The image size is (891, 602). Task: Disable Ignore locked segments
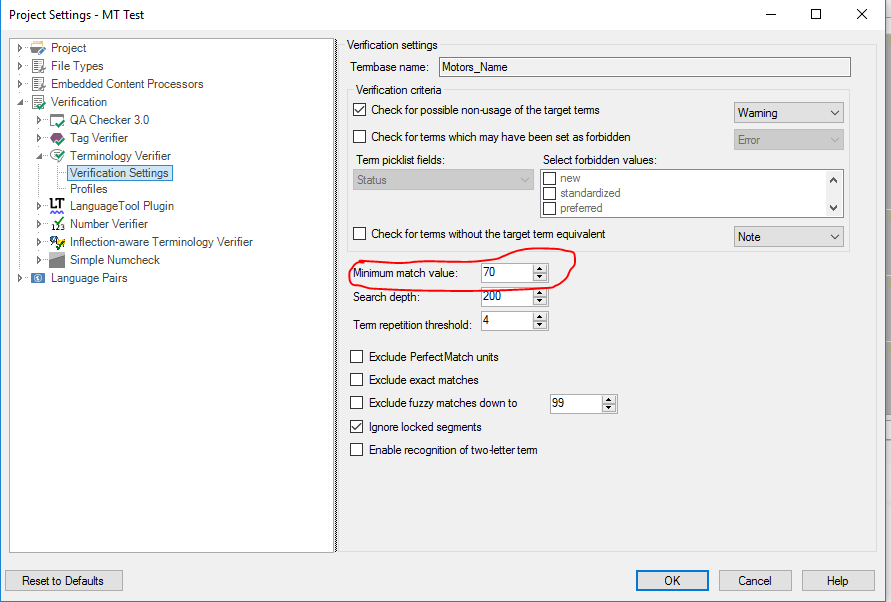click(356, 427)
